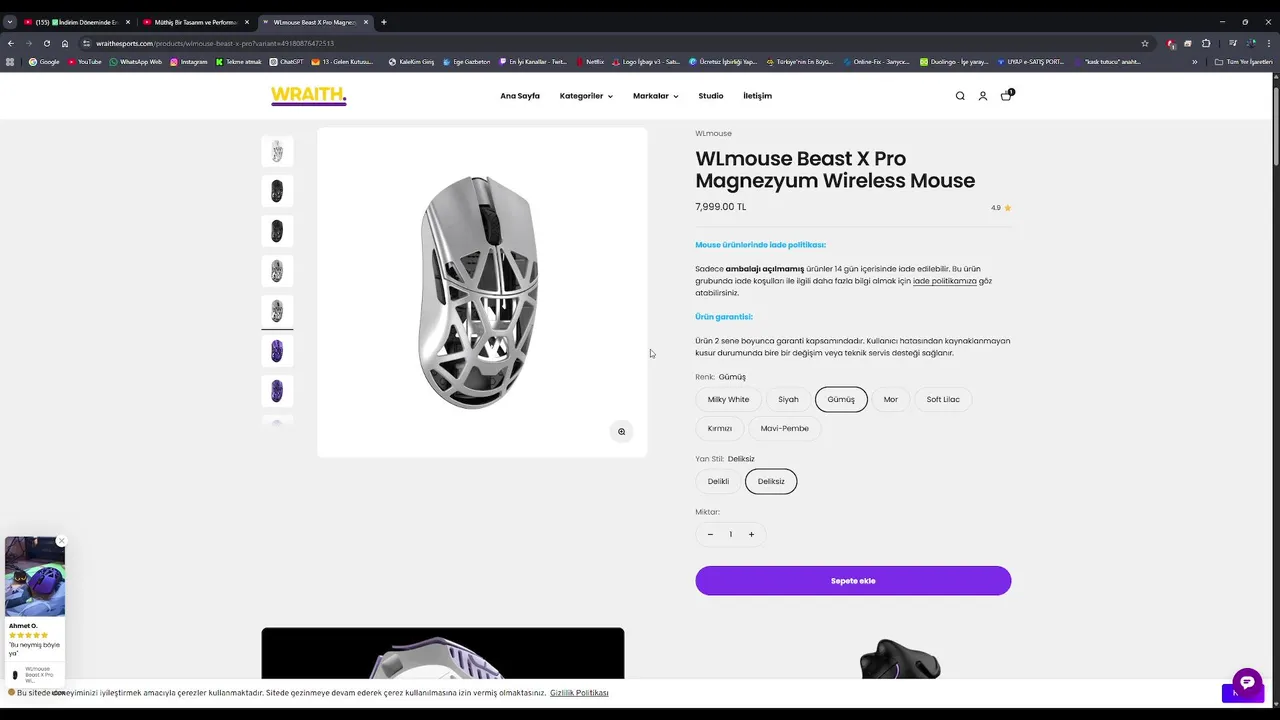Open the İletişim menu item

(x=757, y=96)
